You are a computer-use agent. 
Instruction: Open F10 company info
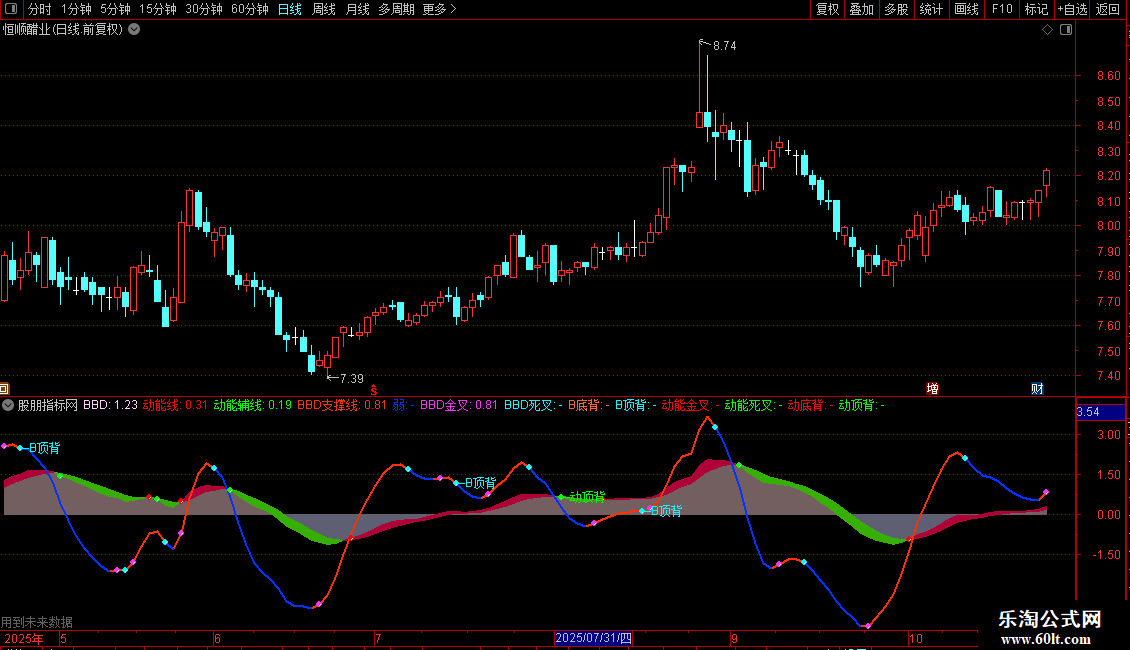pos(1002,9)
